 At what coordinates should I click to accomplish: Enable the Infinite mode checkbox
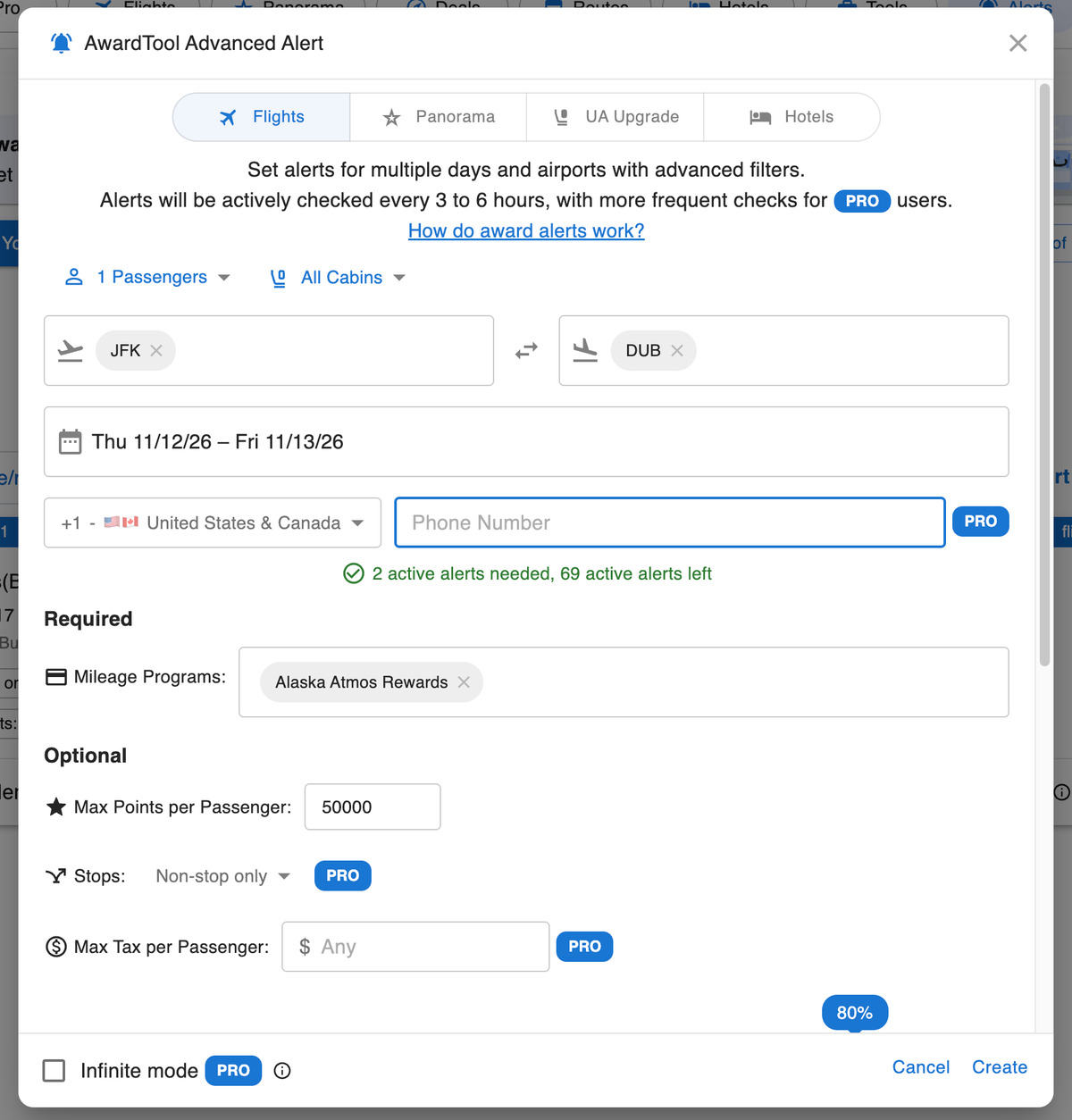(54, 1070)
